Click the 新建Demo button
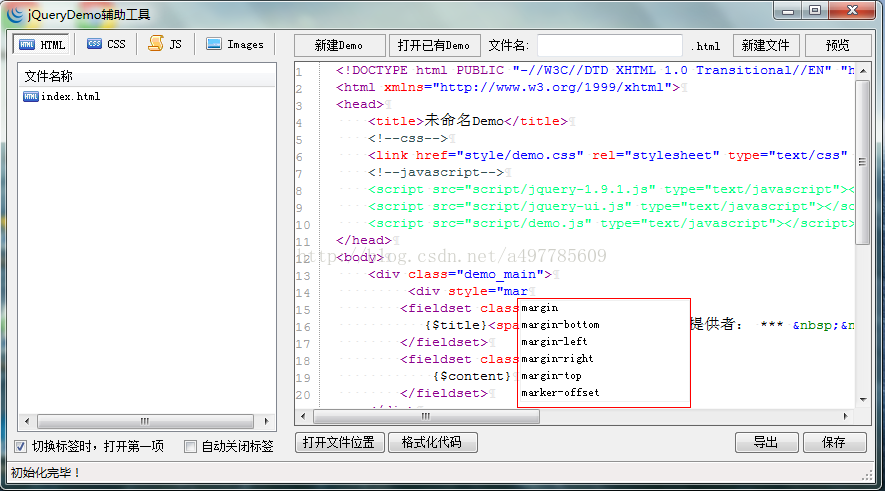The image size is (885, 491). (x=339, y=45)
